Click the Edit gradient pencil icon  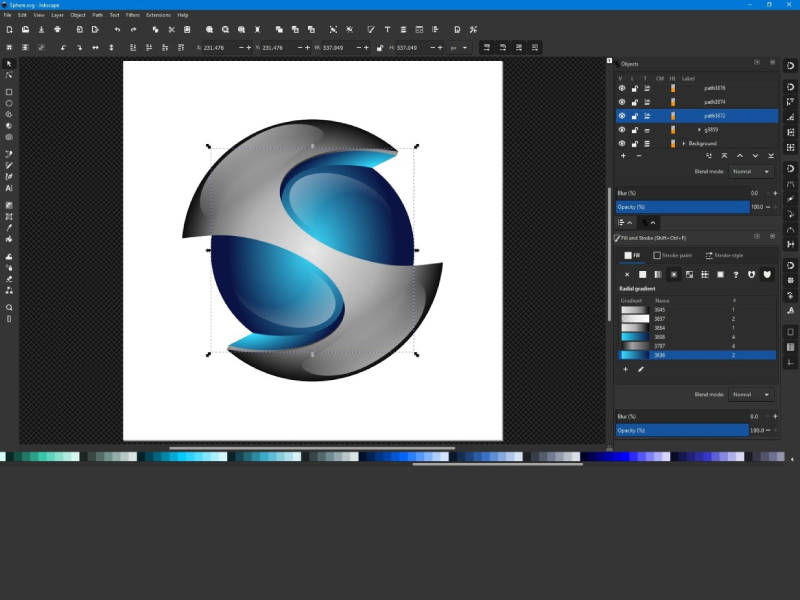(x=640, y=368)
